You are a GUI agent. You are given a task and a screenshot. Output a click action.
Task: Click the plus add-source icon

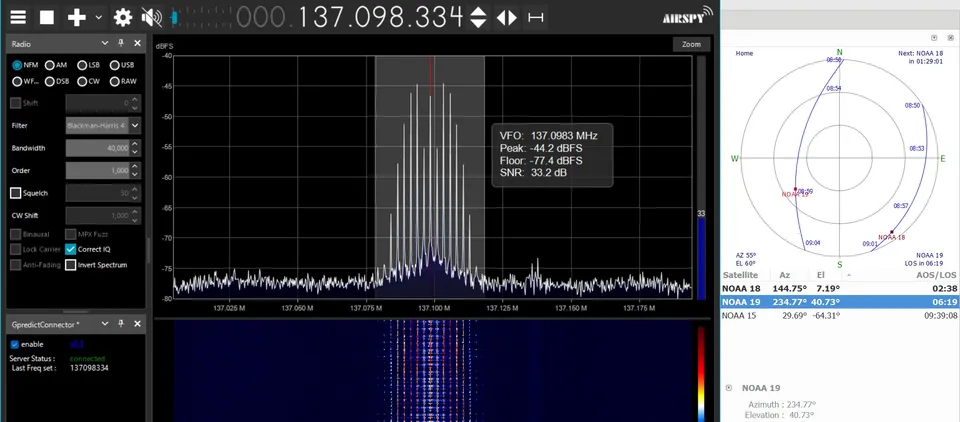(x=76, y=17)
